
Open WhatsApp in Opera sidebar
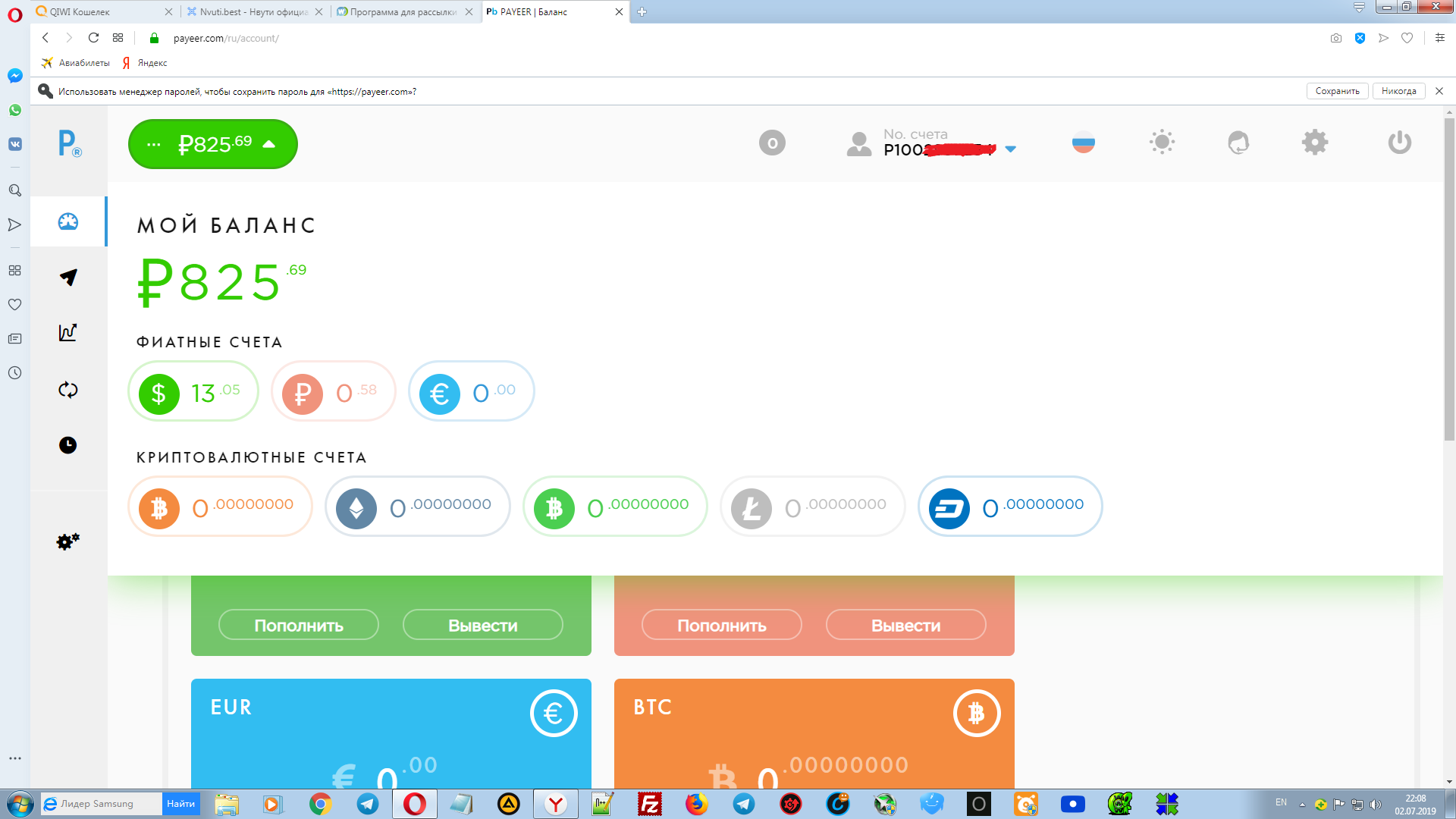[14, 110]
